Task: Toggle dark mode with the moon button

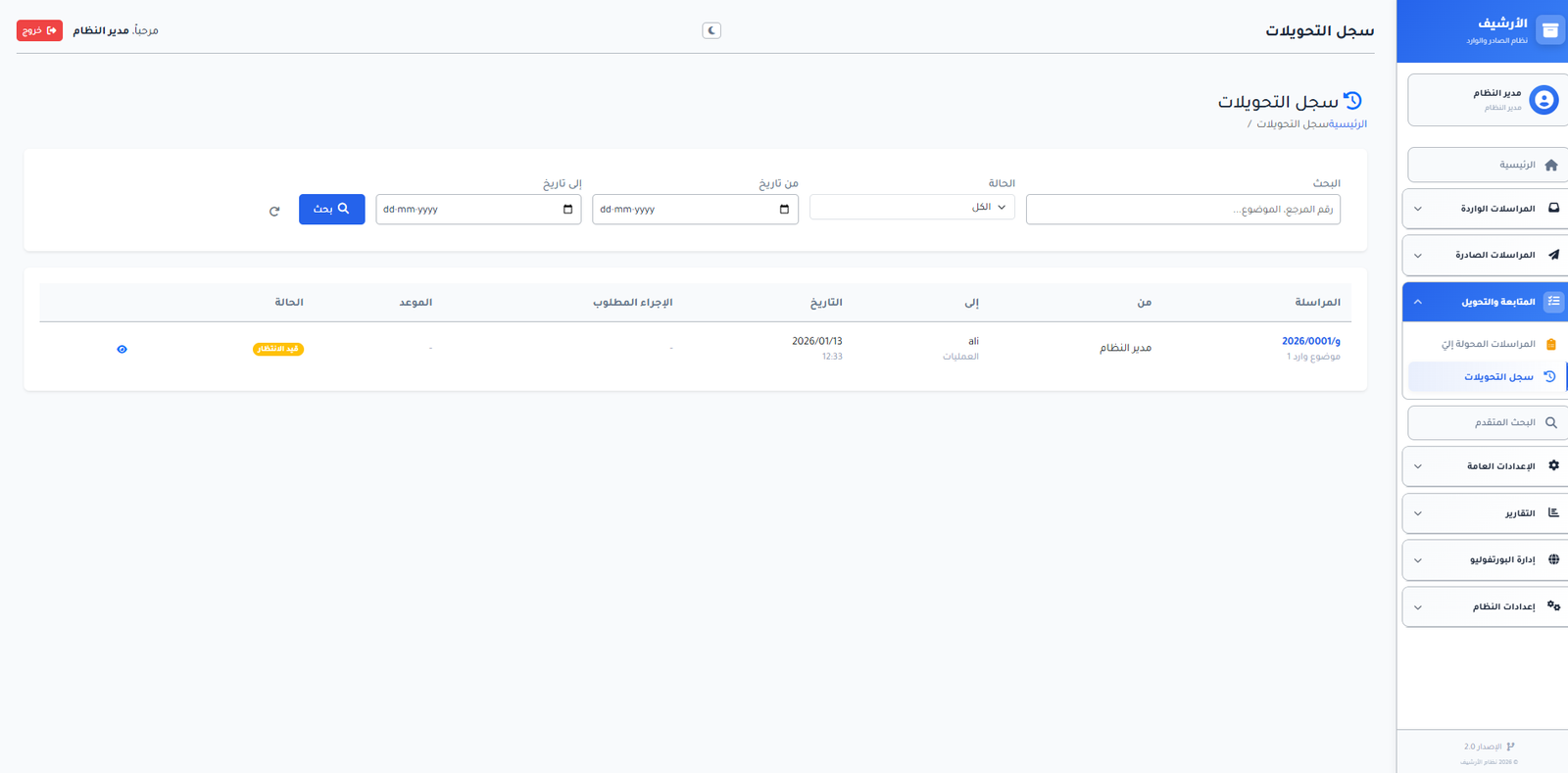Action: [711, 30]
